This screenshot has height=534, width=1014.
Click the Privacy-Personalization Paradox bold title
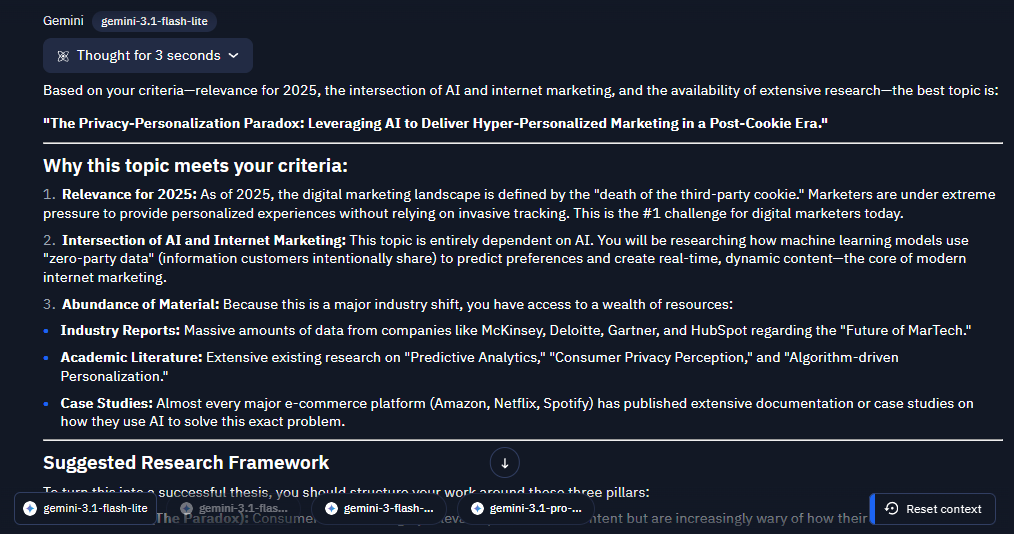click(435, 123)
